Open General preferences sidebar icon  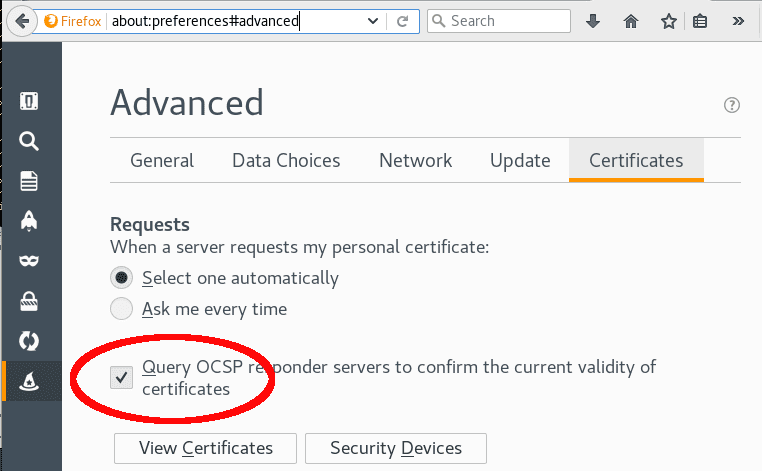[29, 101]
